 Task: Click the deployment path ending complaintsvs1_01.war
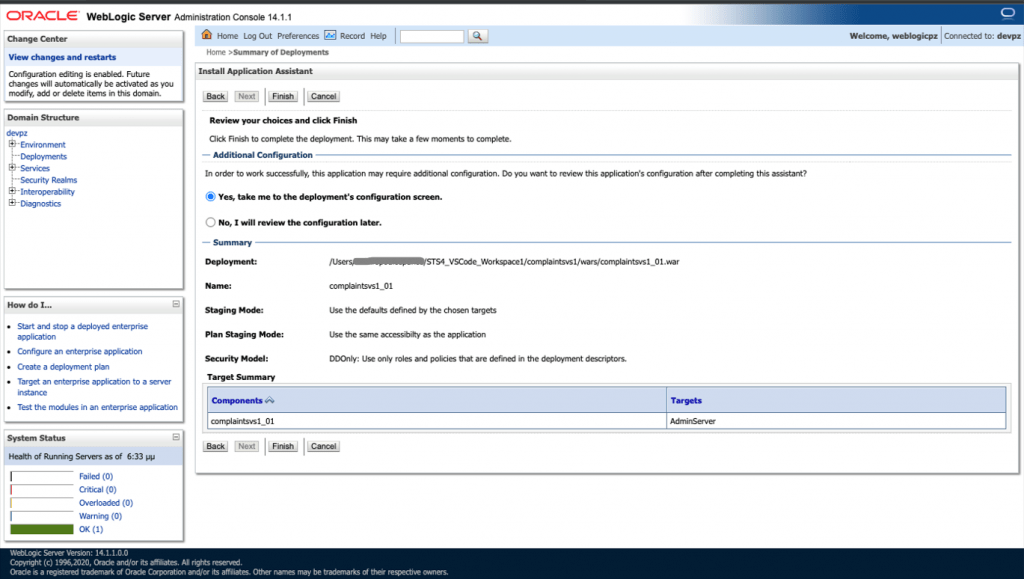[504, 262]
